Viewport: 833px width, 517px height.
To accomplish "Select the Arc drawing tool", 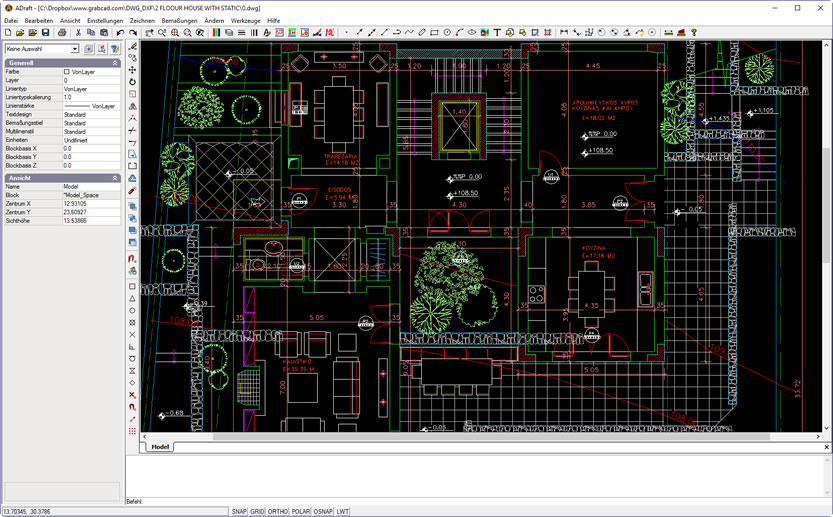I will point(459,33).
